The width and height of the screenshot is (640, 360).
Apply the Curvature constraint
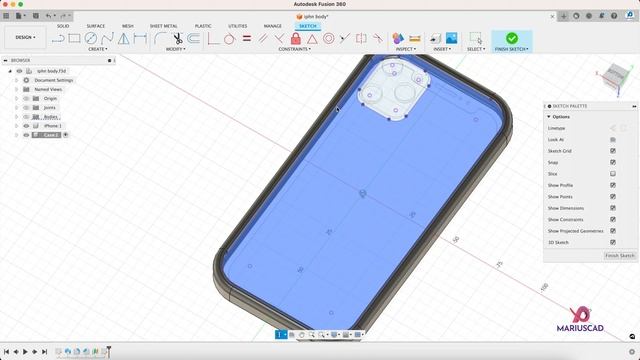[x=378, y=39]
